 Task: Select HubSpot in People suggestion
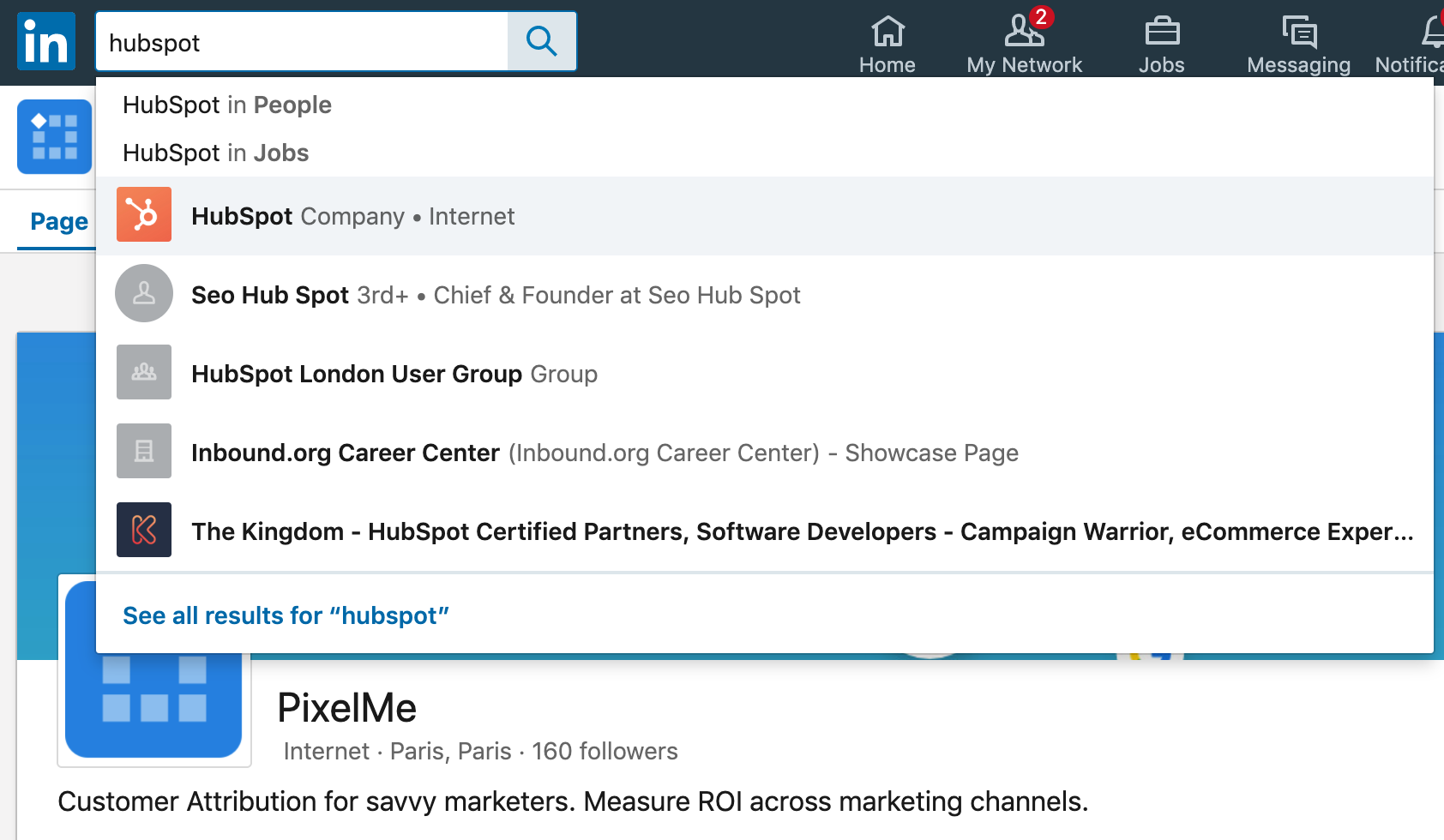coord(227,105)
